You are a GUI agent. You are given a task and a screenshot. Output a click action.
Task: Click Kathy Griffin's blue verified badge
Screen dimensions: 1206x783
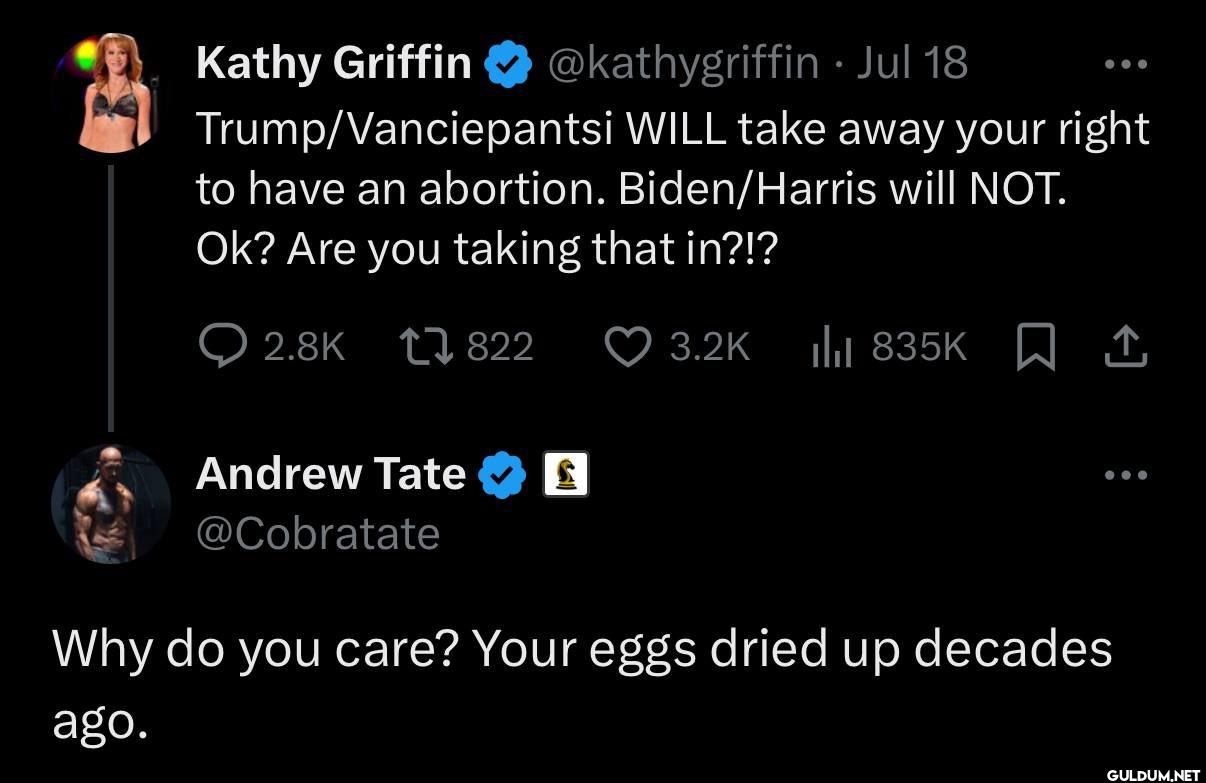click(x=508, y=65)
